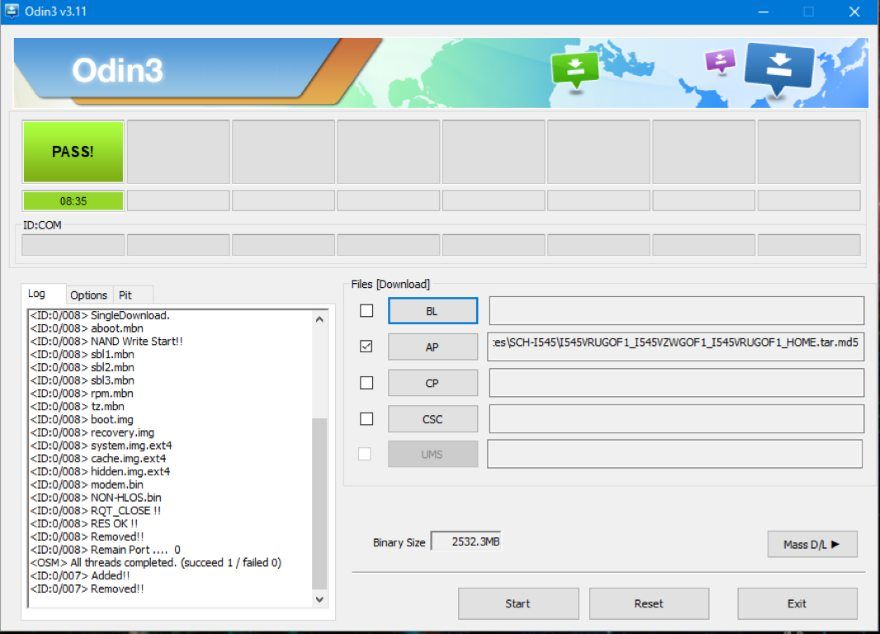The image size is (880, 634).
Task: Click log line 'modem.bin'
Action: click(86, 484)
